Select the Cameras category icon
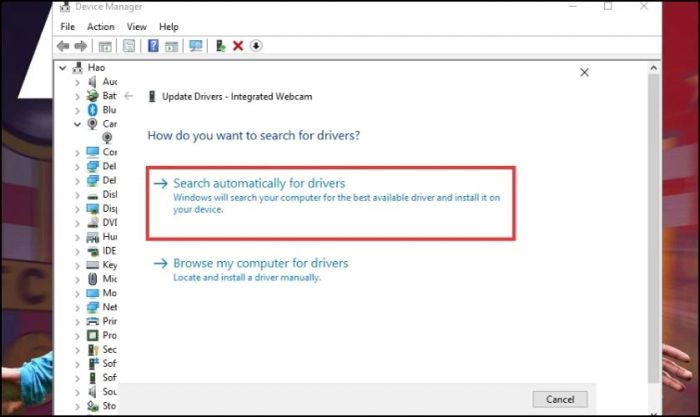The height and width of the screenshot is (417, 700). pos(92,124)
